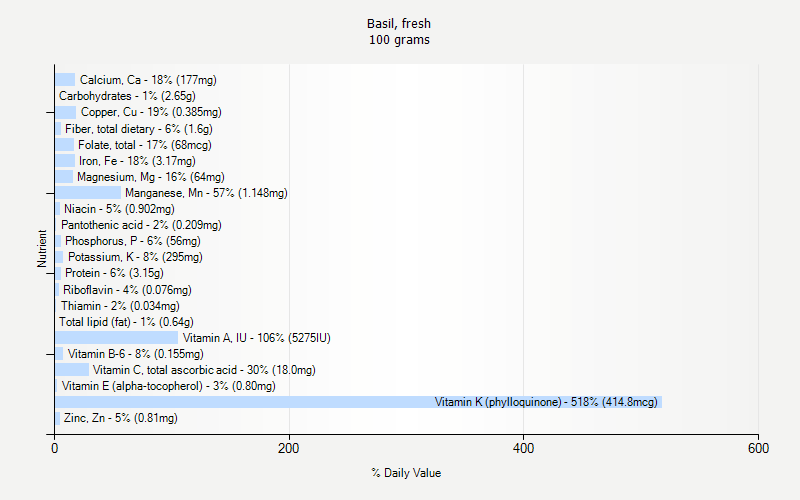The width and height of the screenshot is (800, 500).
Task: Click the Vitamin A blue bar
Action: (117, 338)
